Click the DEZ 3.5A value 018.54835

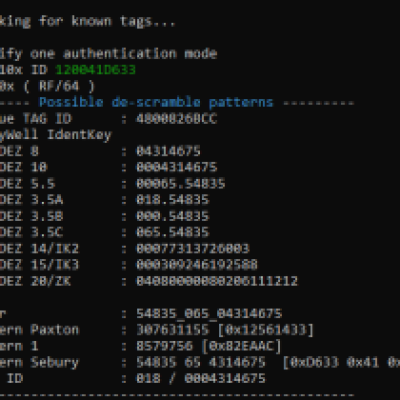click(173, 200)
